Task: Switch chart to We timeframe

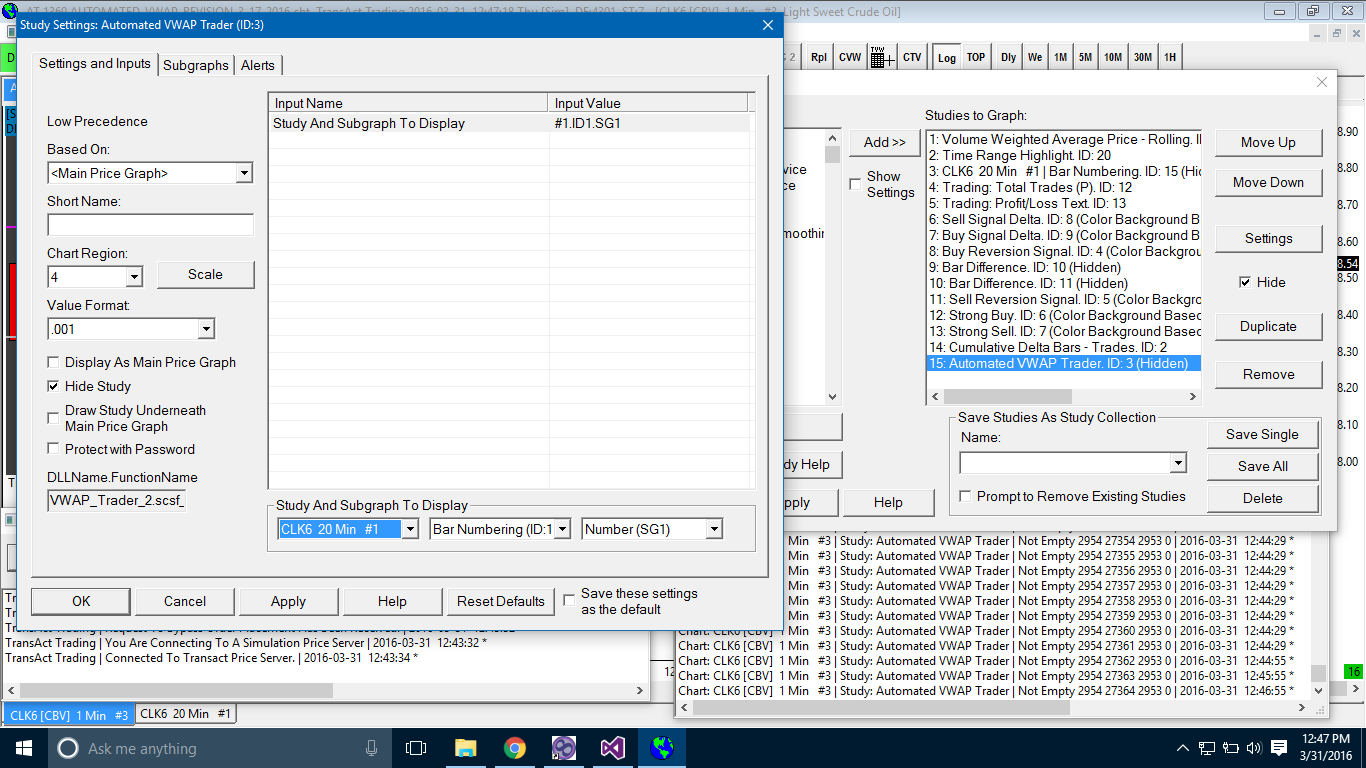Action: pyautogui.click(x=1035, y=57)
